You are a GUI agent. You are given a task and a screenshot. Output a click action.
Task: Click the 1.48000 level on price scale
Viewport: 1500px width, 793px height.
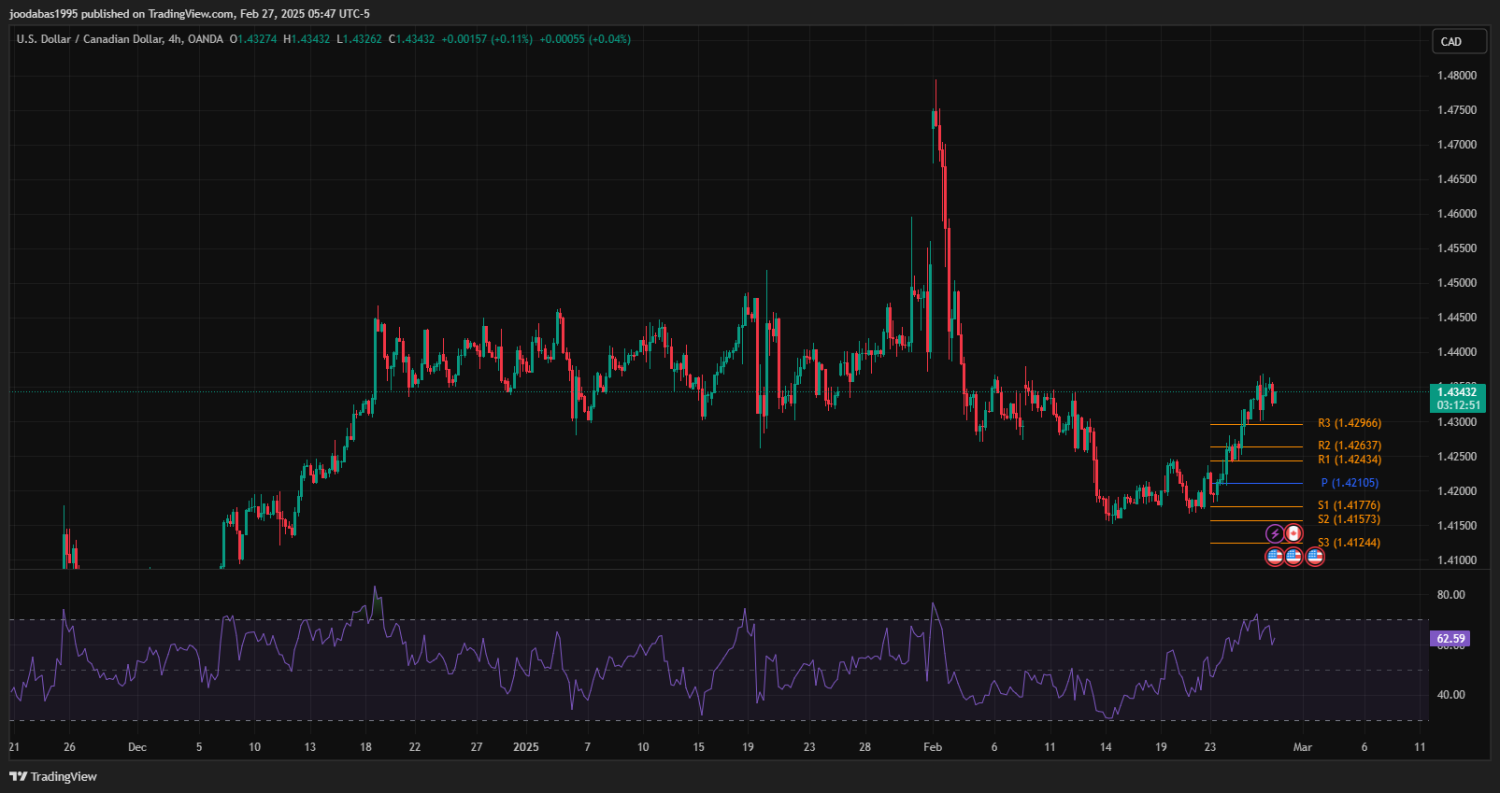[1456, 76]
